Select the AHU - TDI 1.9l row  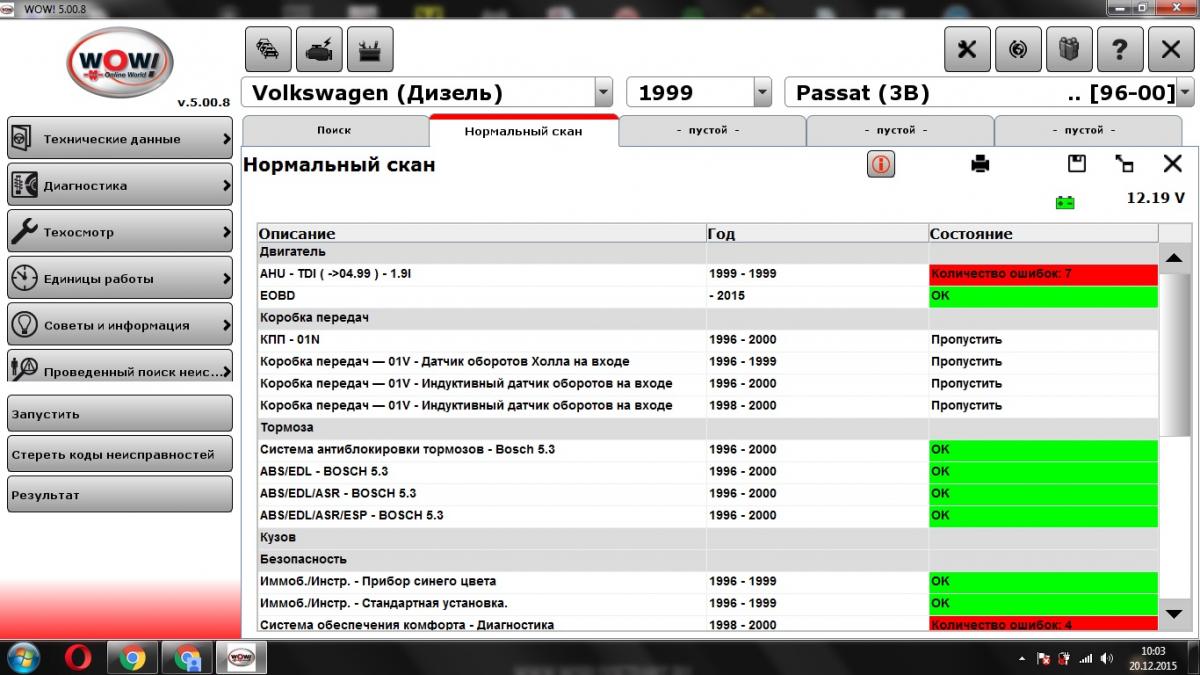pos(708,274)
